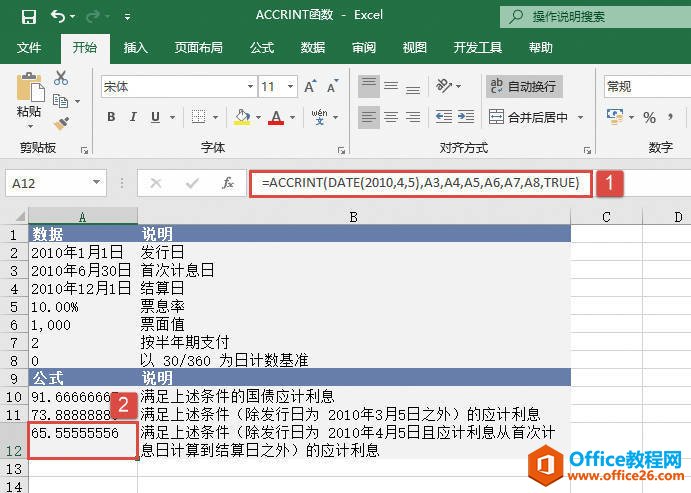
Task: Open the 字体 group dialog launcher
Action: [341, 150]
